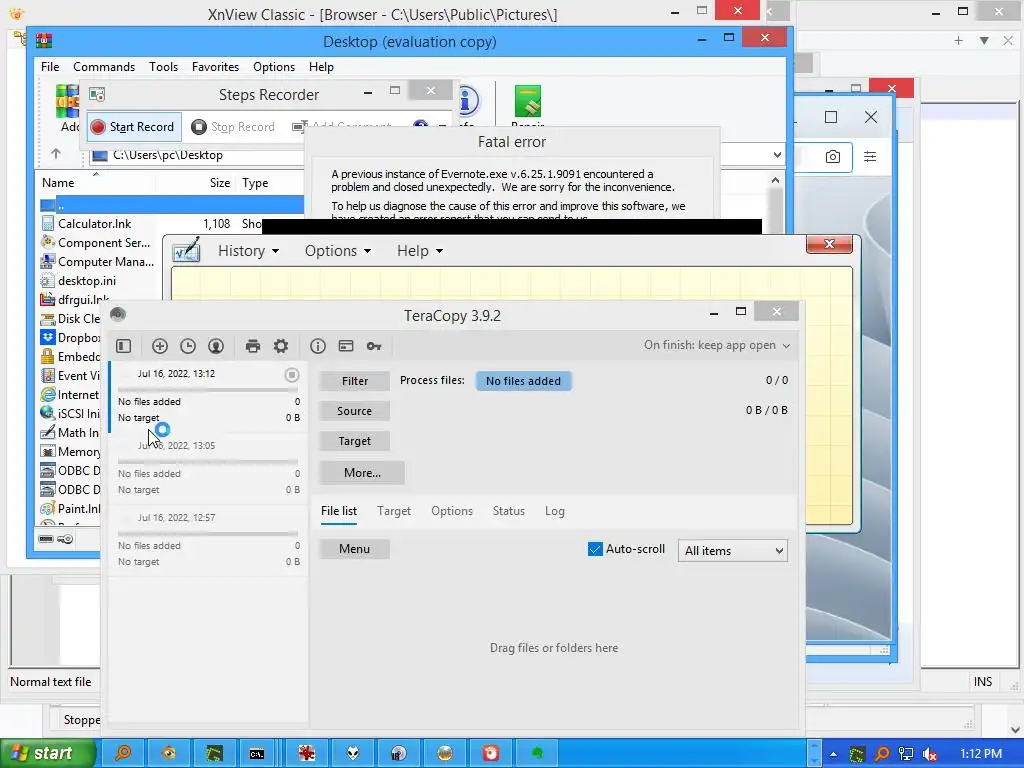
Task: Click Stop Record in Steps Recorder
Action: point(233,127)
